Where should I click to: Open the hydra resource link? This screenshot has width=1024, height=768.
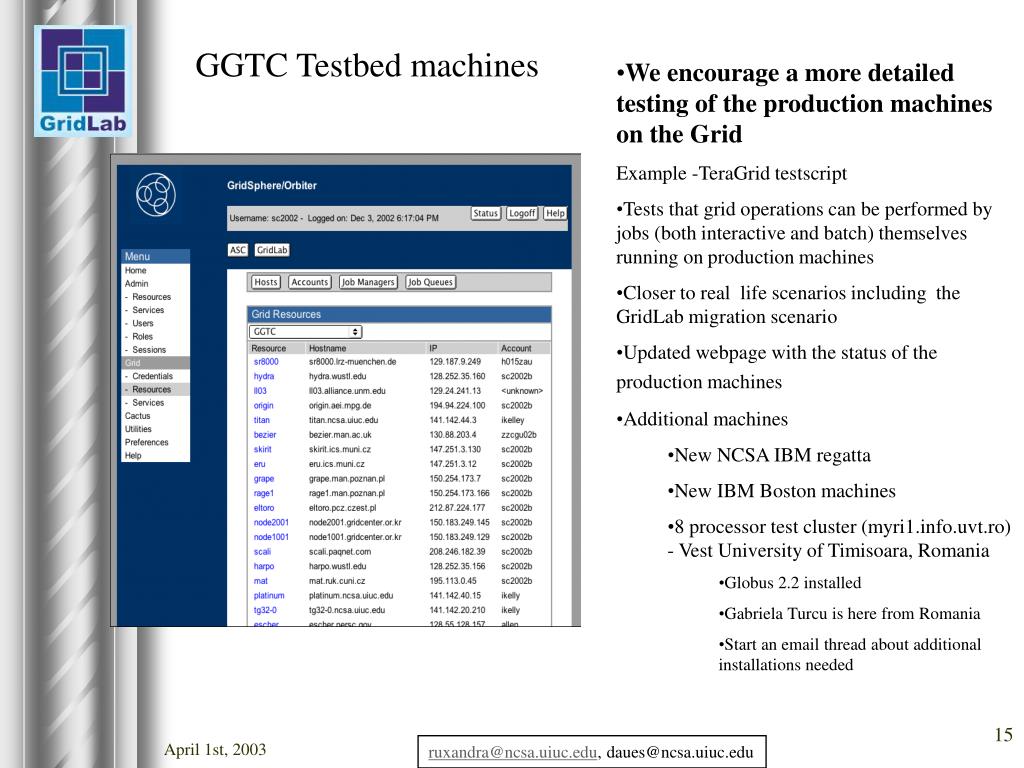tap(264, 376)
